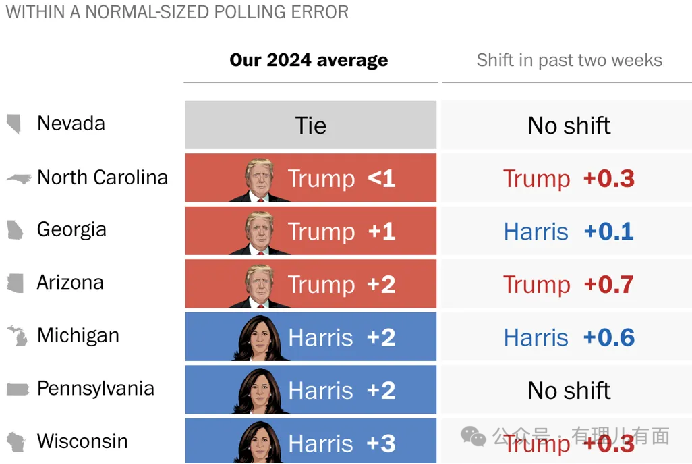Select the Michigan state shape icon

[16, 336]
